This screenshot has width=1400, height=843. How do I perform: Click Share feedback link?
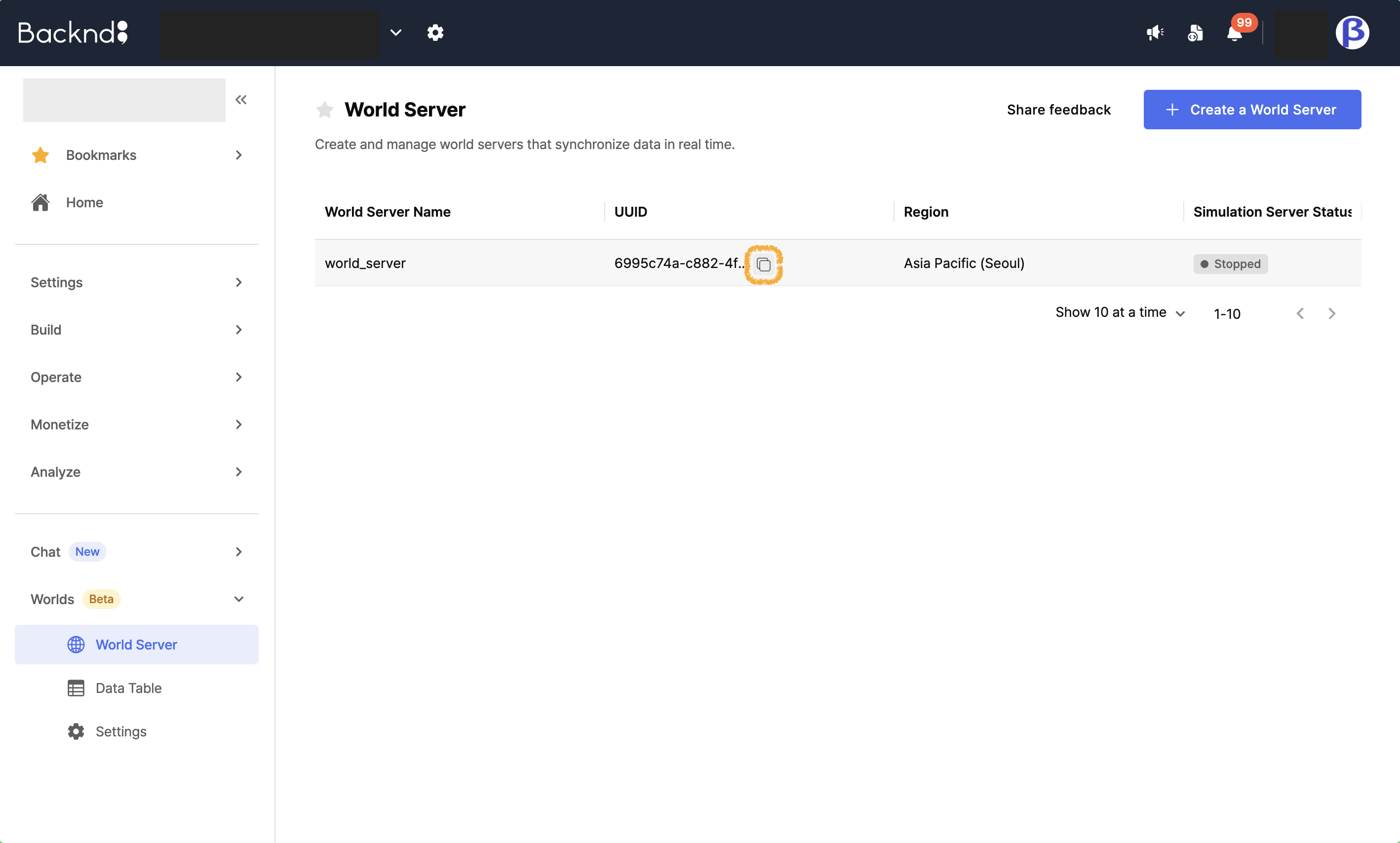pyautogui.click(x=1058, y=110)
